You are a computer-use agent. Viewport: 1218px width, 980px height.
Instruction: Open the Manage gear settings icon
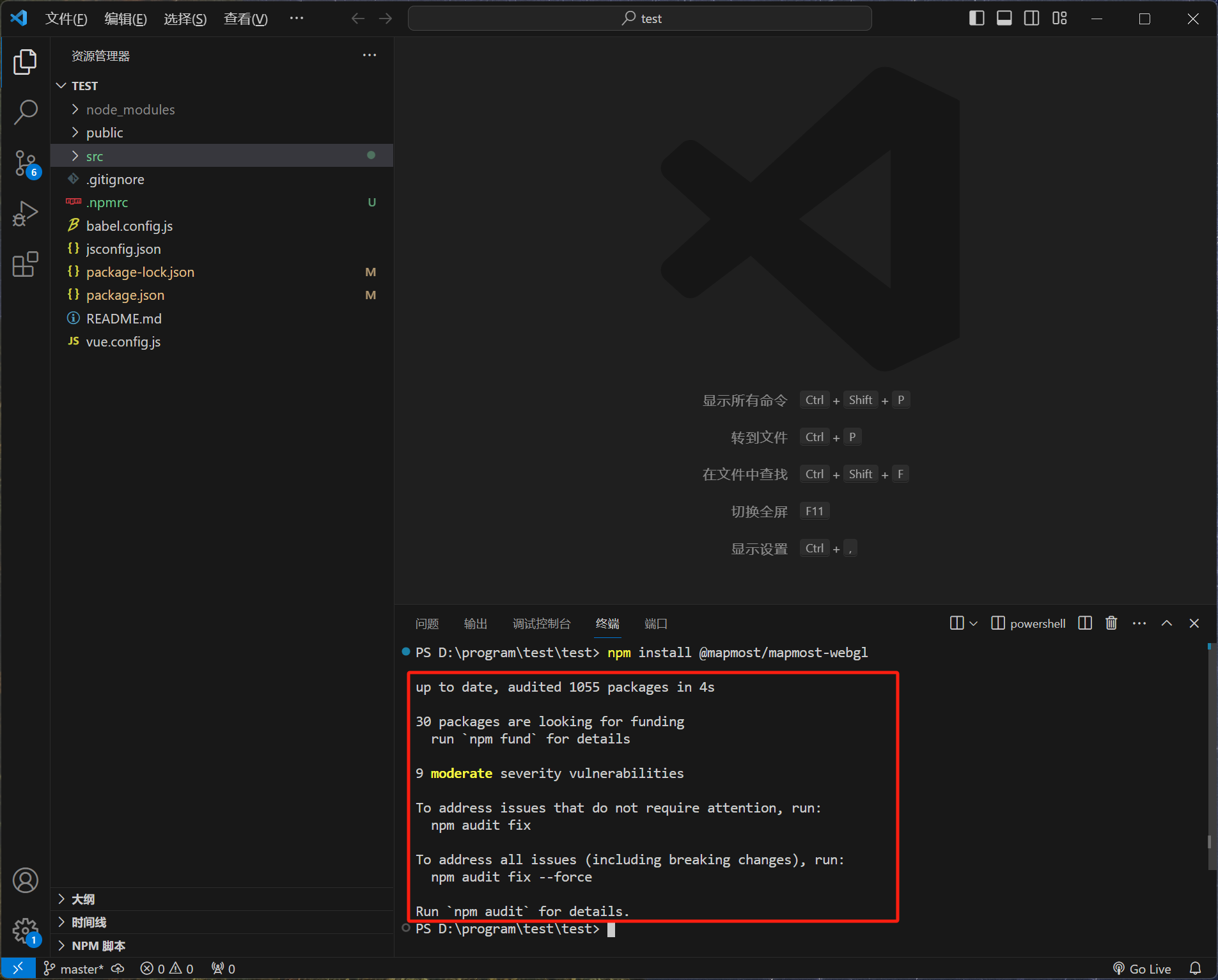click(26, 931)
